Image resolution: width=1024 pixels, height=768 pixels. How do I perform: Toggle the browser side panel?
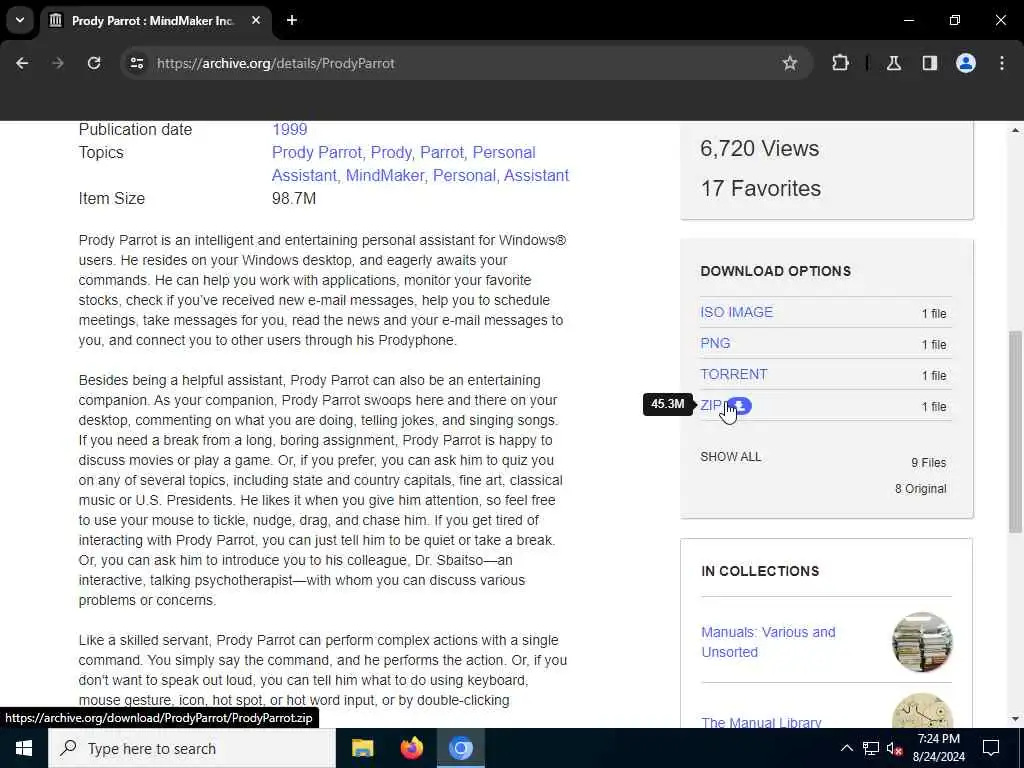click(x=930, y=63)
